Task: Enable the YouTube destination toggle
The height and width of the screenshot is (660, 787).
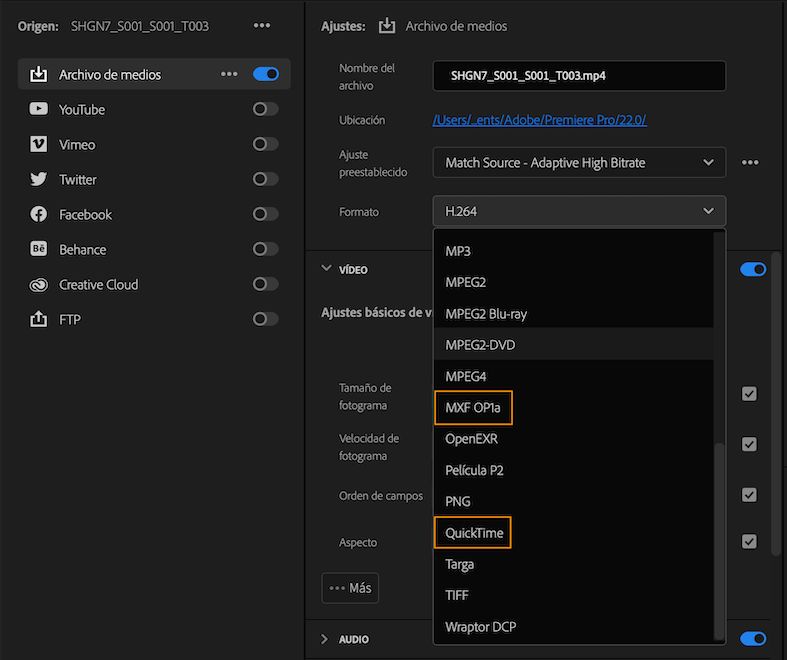Action: (266, 109)
